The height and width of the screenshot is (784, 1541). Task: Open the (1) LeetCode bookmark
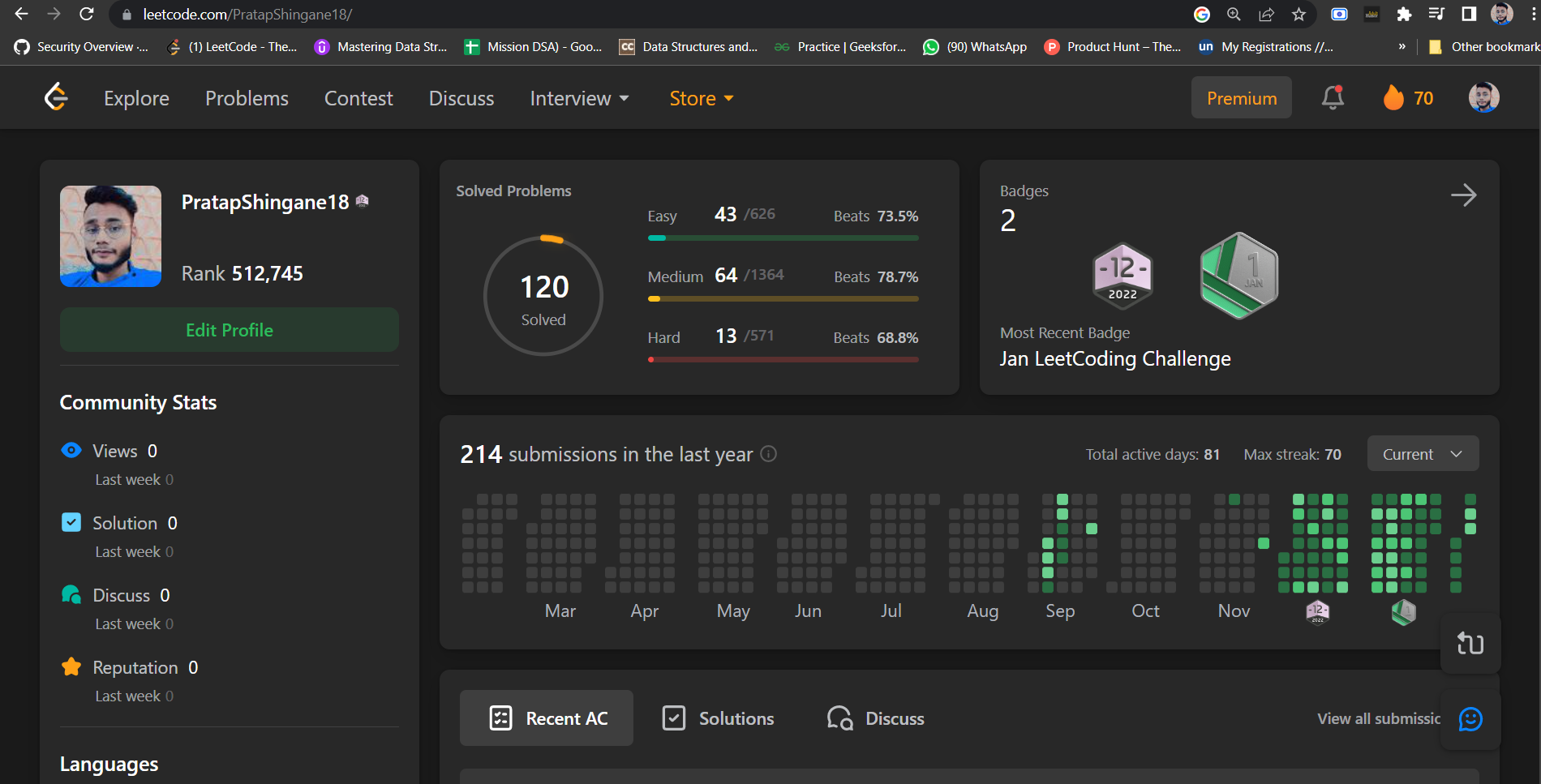point(232,46)
